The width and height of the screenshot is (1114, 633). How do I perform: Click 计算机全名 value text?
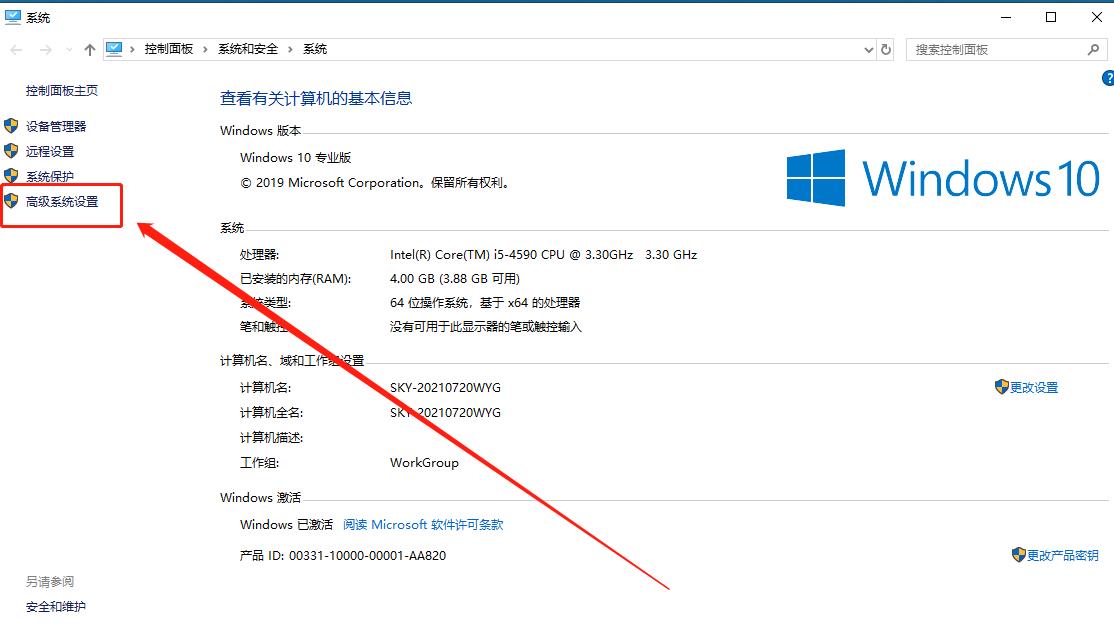[445, 413]
